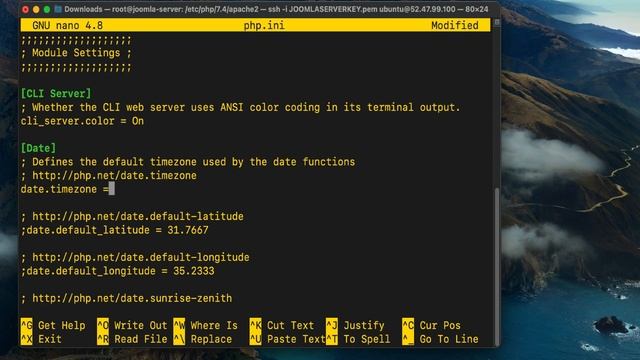
Task: Click the '^W Where Is' shortcut
Action: [x=206, y=325]
